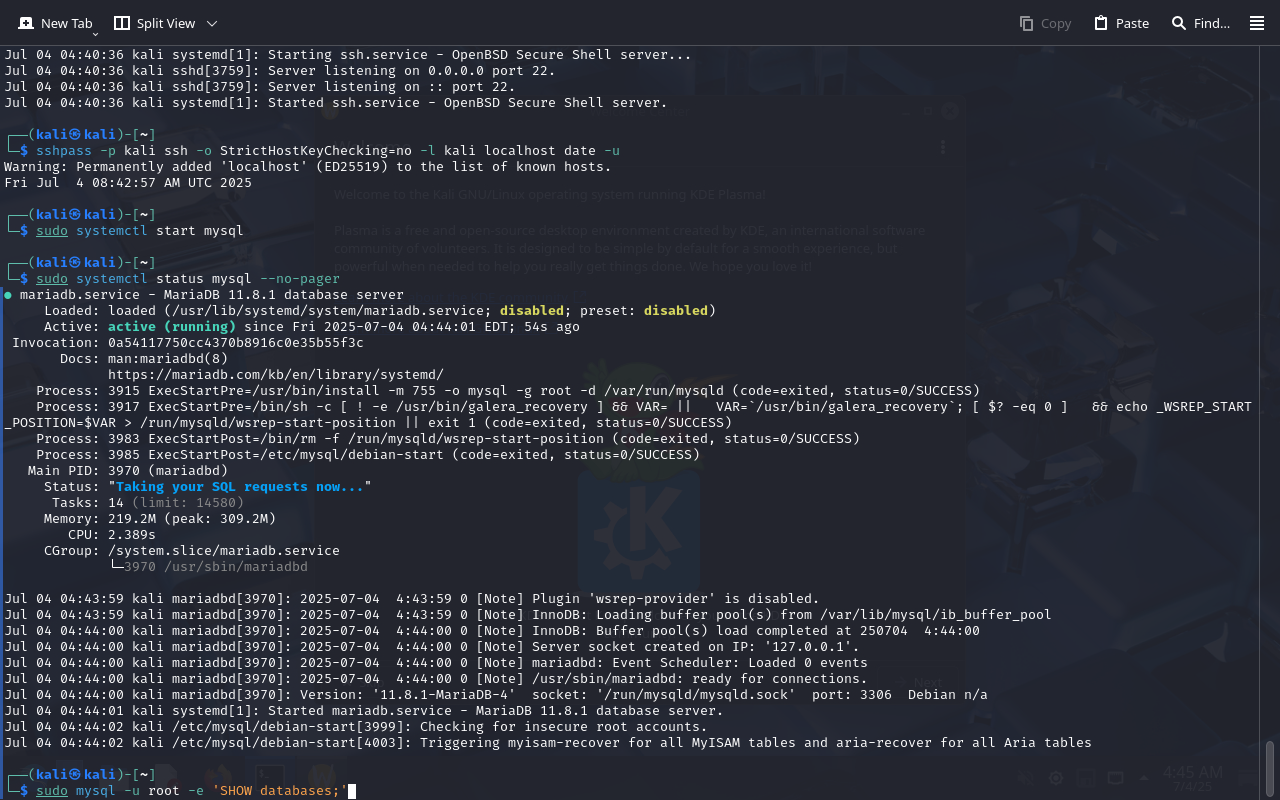1280x800 pixels.
Task: Click 'Server listening on :: port 22.' line
Action: [x=260, y=87]
